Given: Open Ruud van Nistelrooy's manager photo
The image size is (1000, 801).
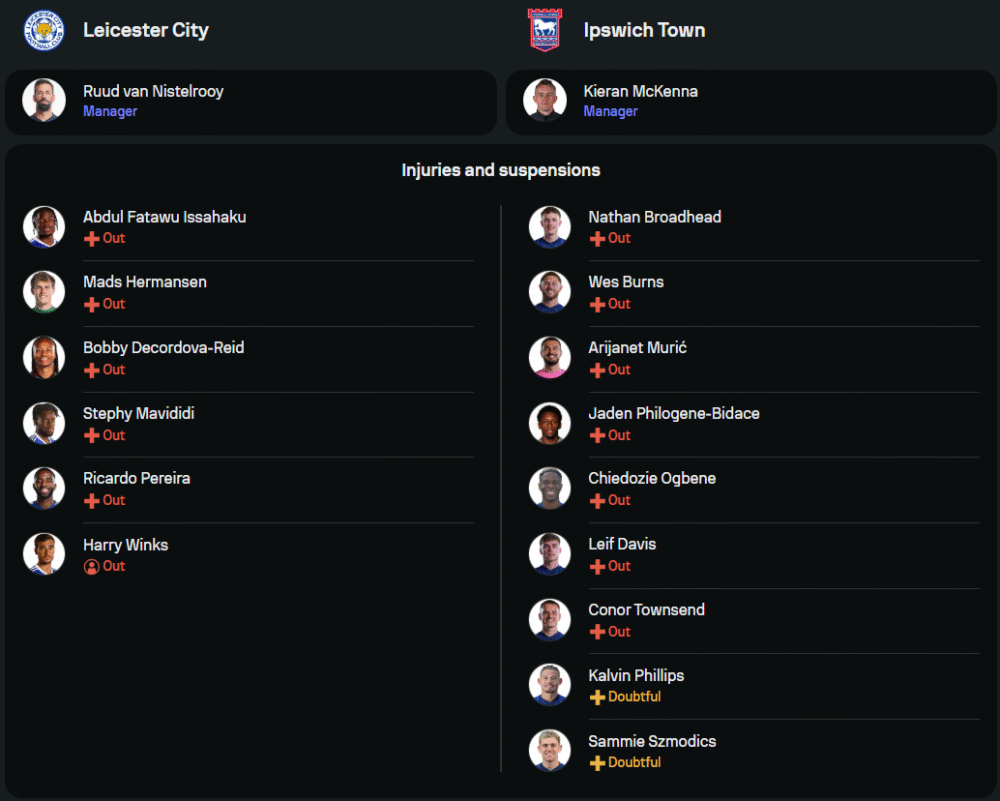Looking at the screenshot, I should pos(43,101).
